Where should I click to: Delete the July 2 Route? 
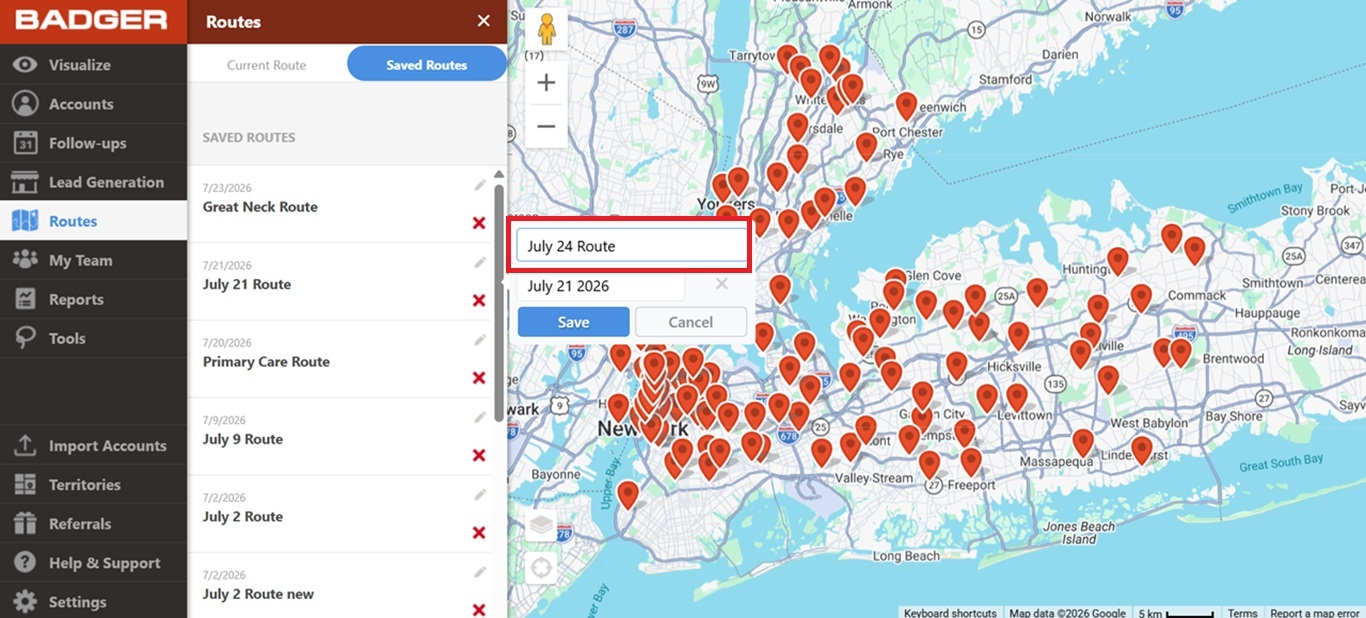click(479, 532)
